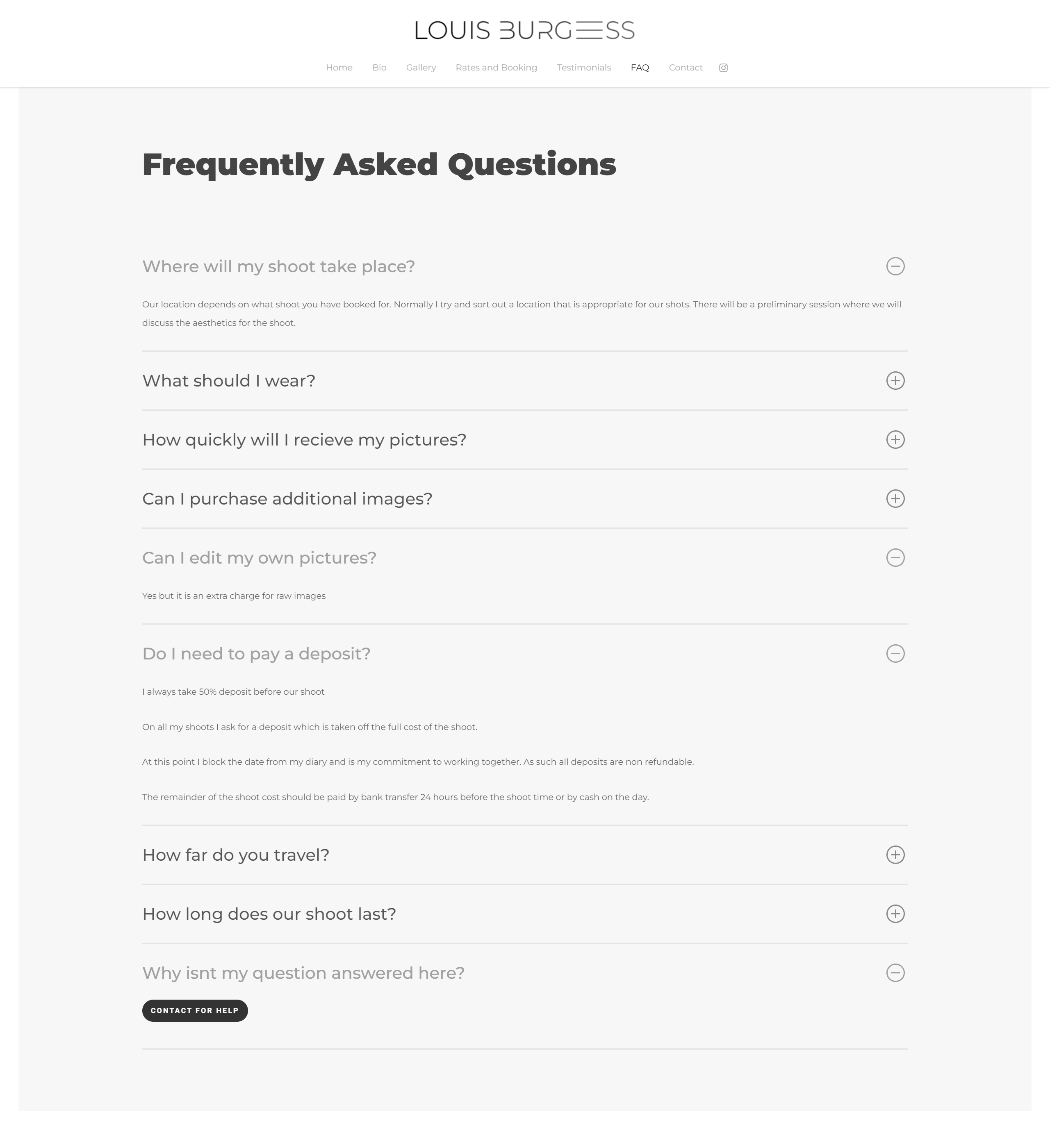Viewport: 1050px width, 1148px height.
Task: Expand 'What should I wear?' plus icon
Action: [x=895, y=380]
